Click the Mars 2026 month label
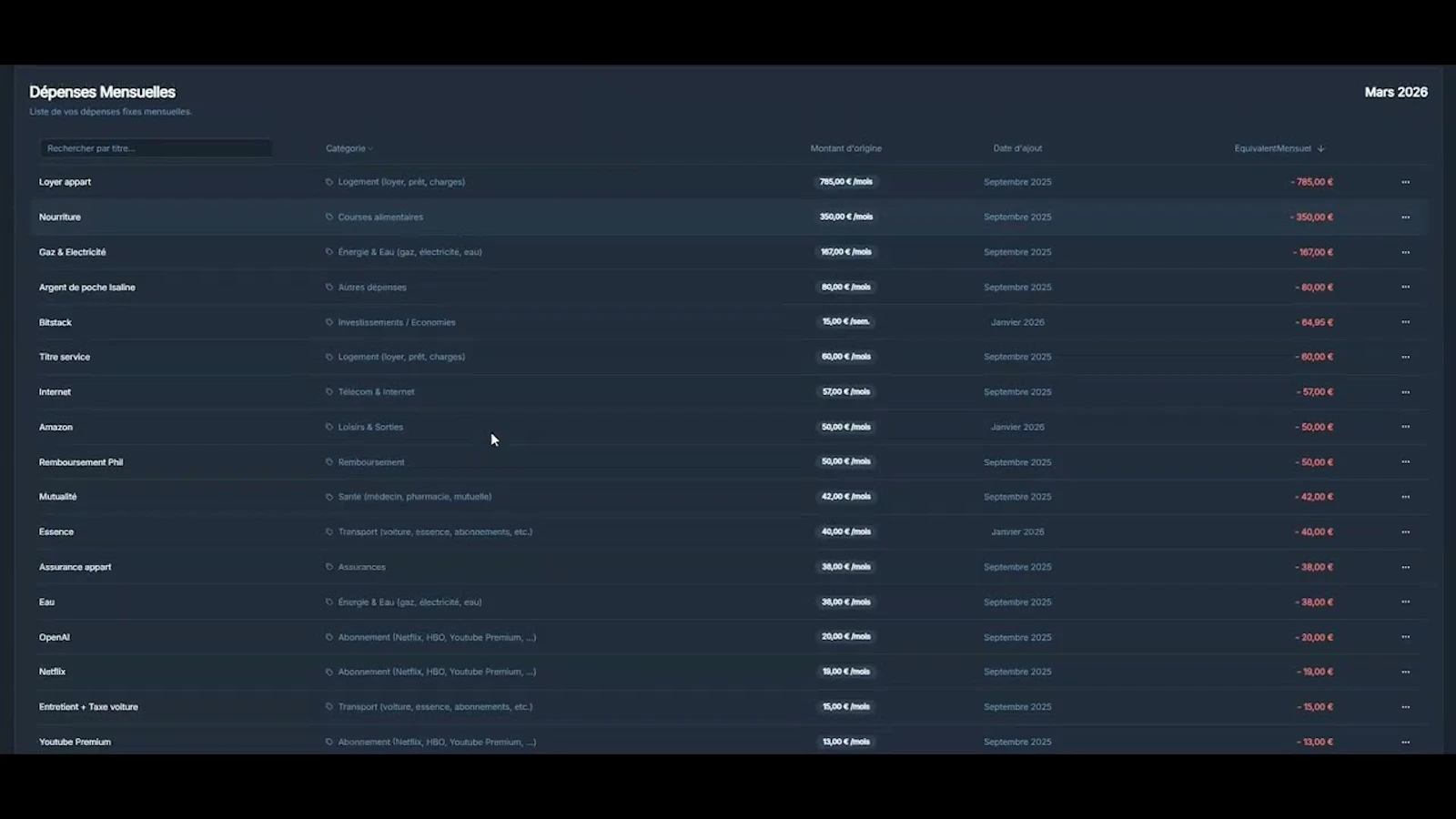The height and width of the screenshot is (819, 1456). 1396,92
